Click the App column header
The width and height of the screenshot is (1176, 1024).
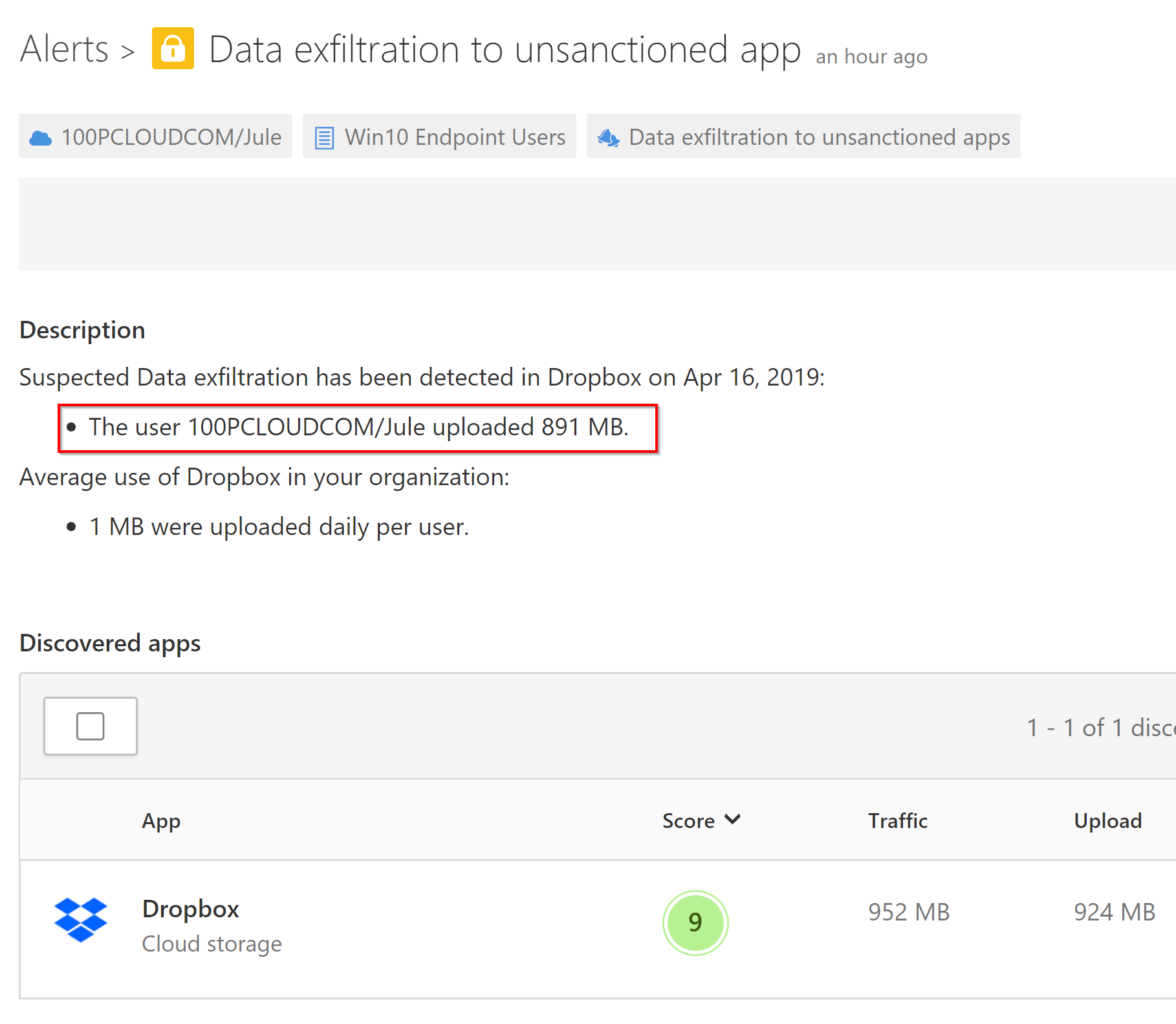click(x=161, y=821)
